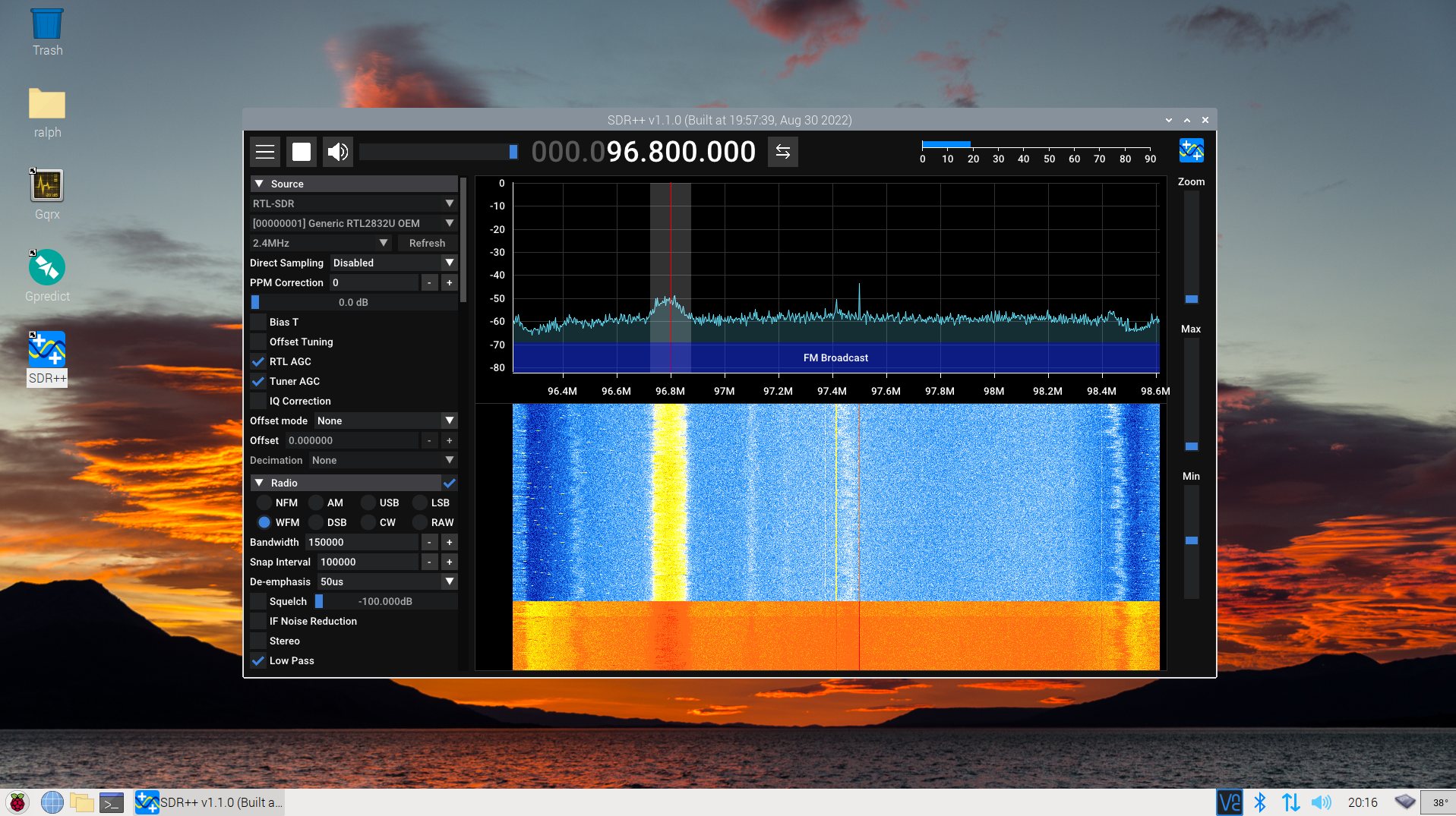Increase PPM Correction with the plus button

449,282
